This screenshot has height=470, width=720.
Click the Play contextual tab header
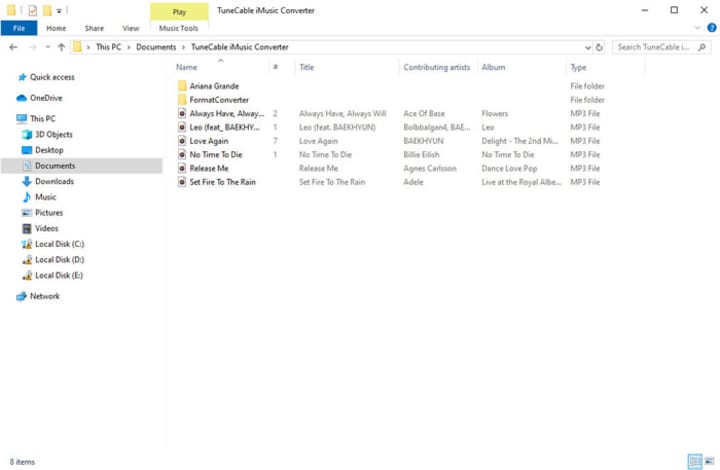point(179,11)
